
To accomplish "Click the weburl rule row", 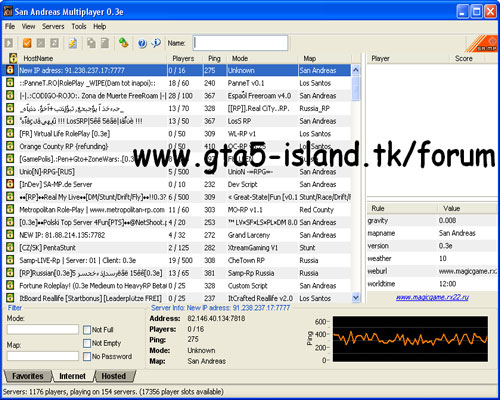I will point(432,271).
